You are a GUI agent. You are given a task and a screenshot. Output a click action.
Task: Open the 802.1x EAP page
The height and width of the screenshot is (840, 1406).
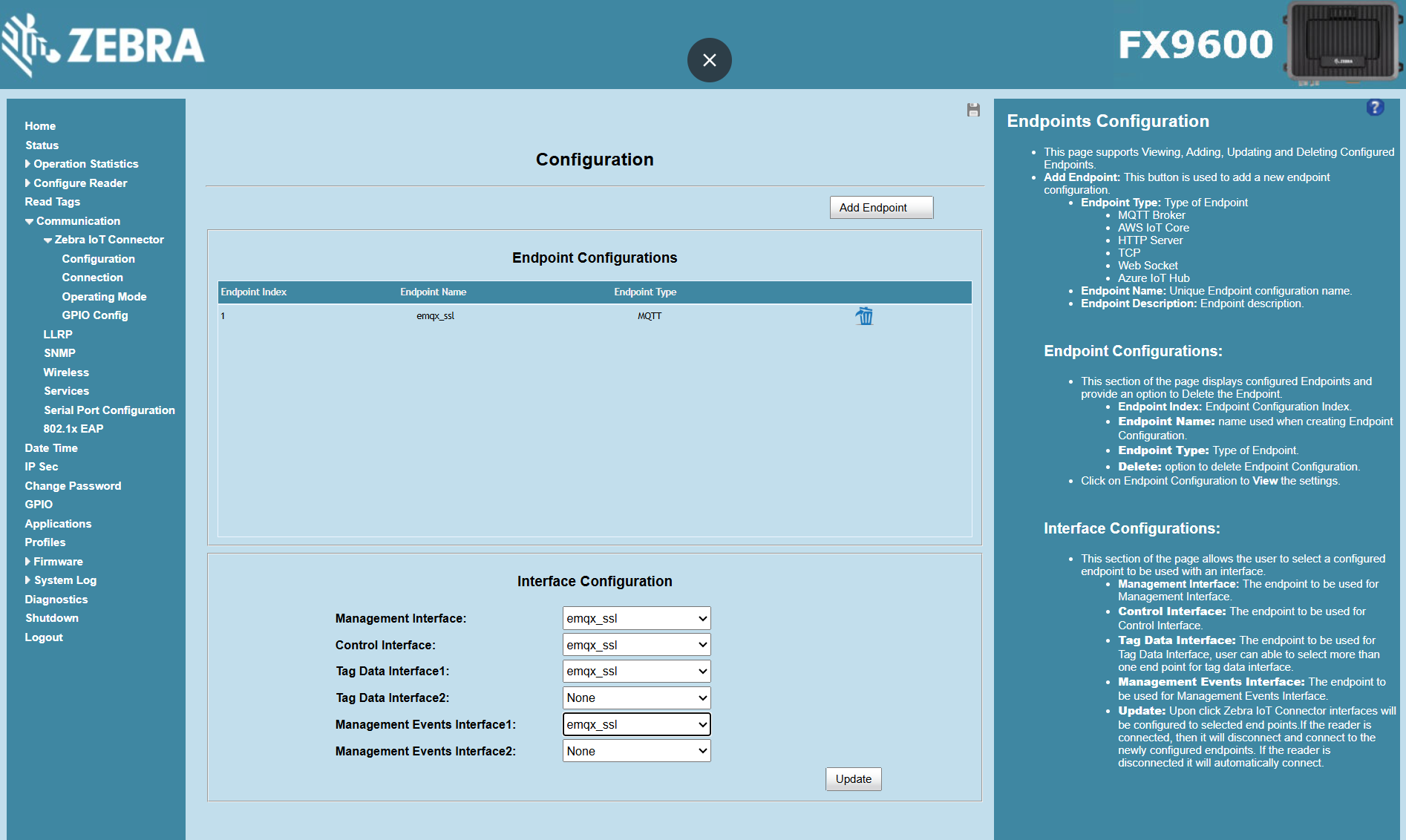(73, 429)
